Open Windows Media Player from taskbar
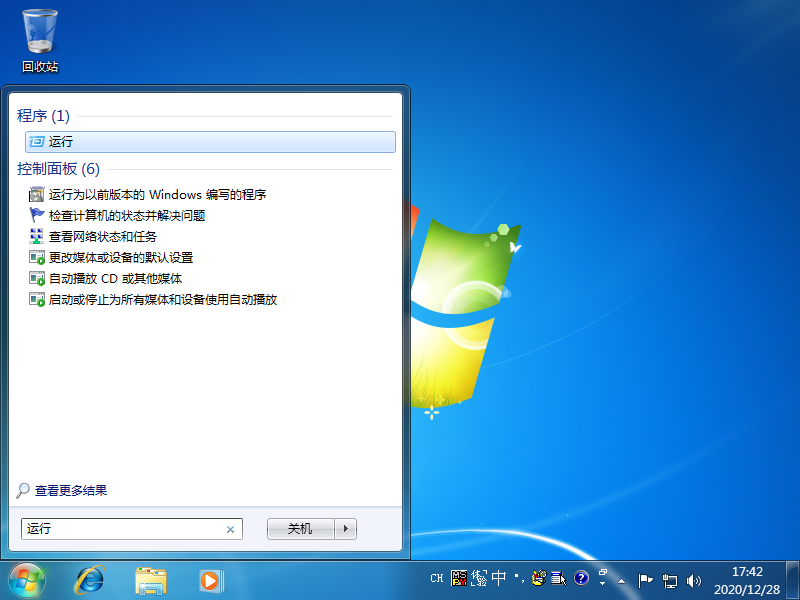800x600 pixels. 211,579
